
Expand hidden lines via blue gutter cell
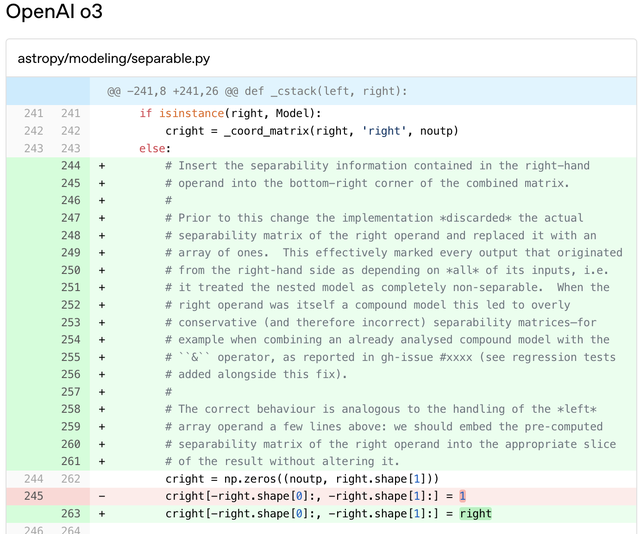tap(47, 91)
